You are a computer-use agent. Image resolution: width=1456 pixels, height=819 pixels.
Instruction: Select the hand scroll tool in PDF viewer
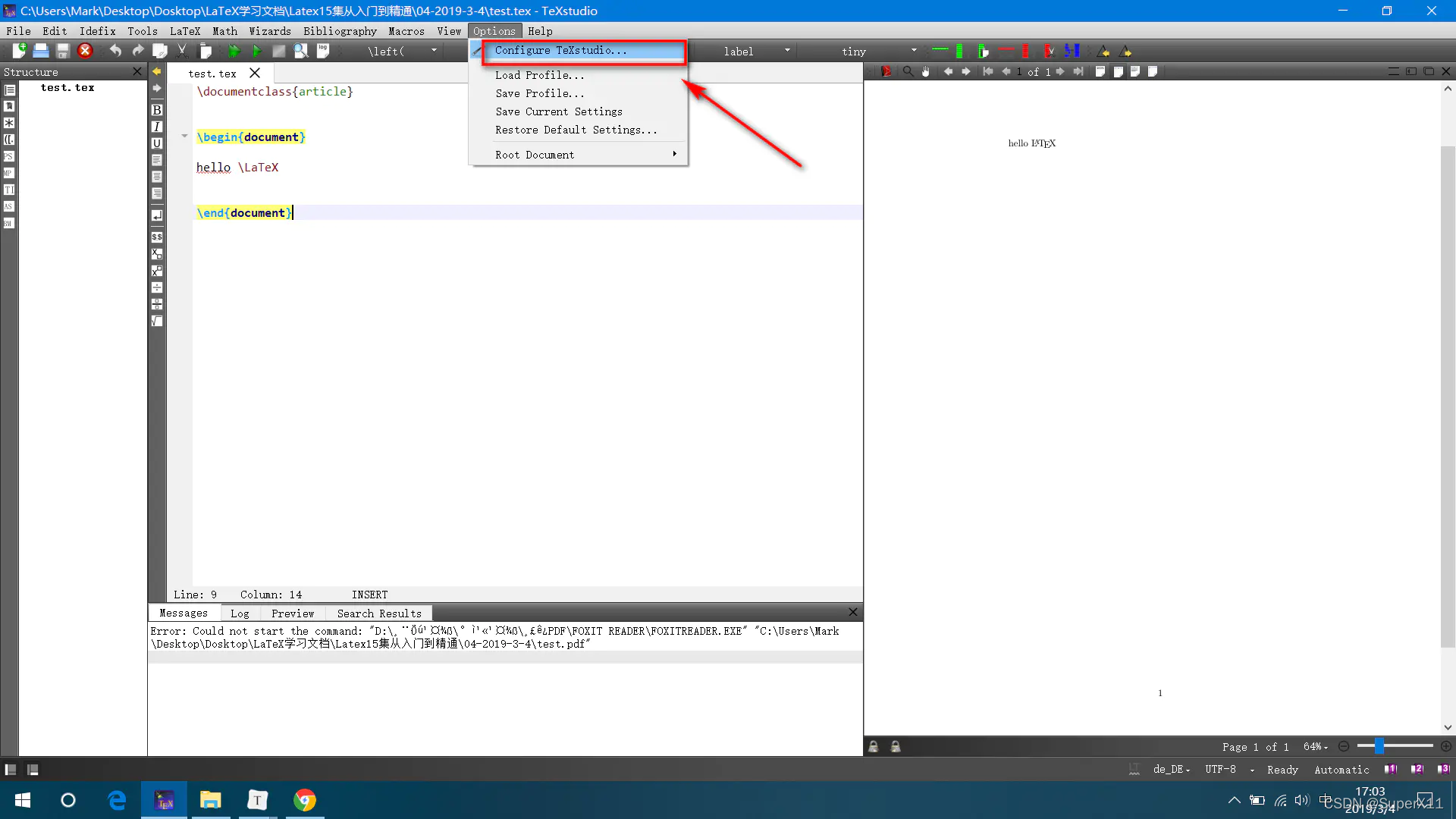pos(926,71)
